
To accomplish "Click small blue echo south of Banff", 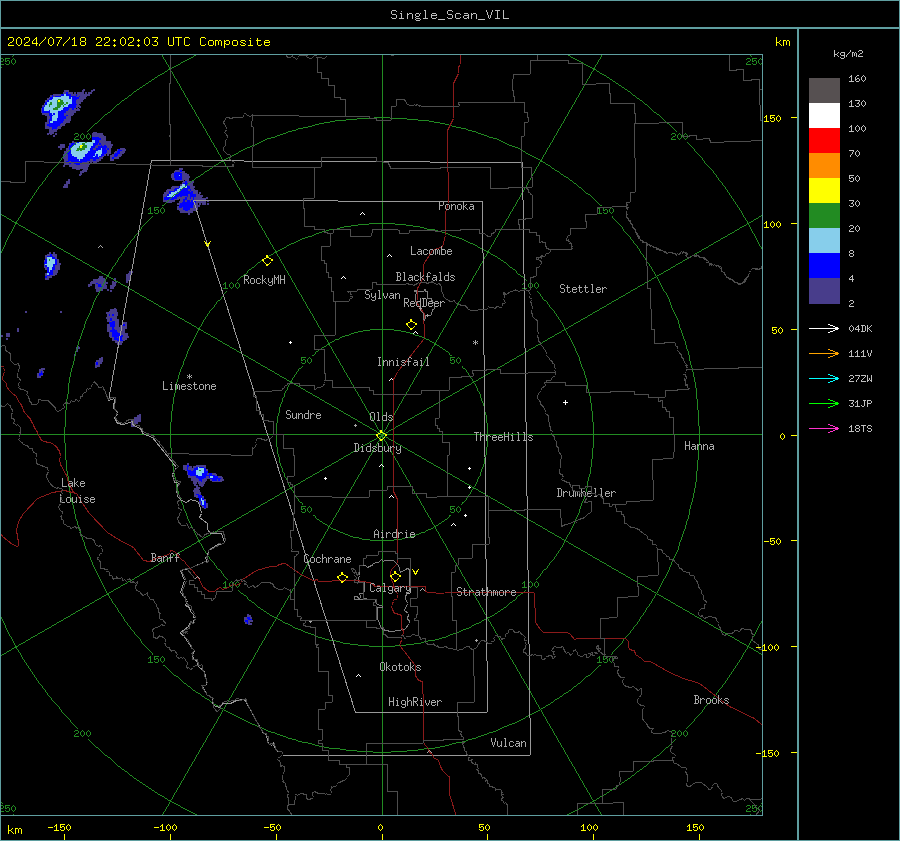I will coord(248,619).
